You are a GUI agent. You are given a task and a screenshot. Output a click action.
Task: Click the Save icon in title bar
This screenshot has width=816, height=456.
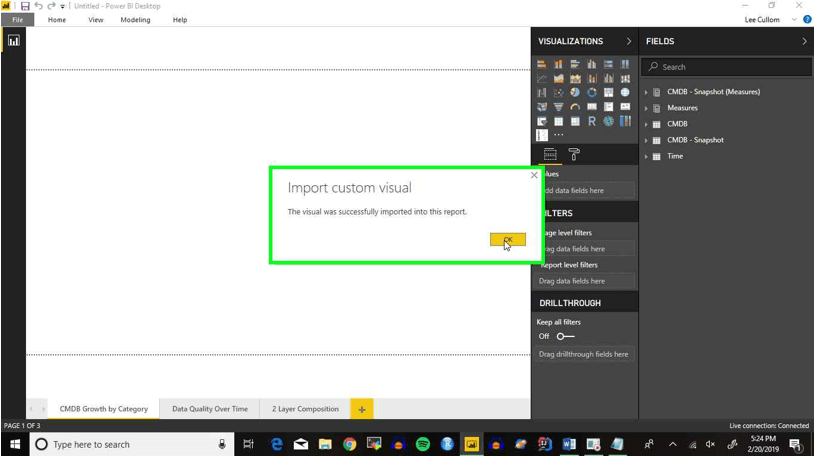point(25,6)
